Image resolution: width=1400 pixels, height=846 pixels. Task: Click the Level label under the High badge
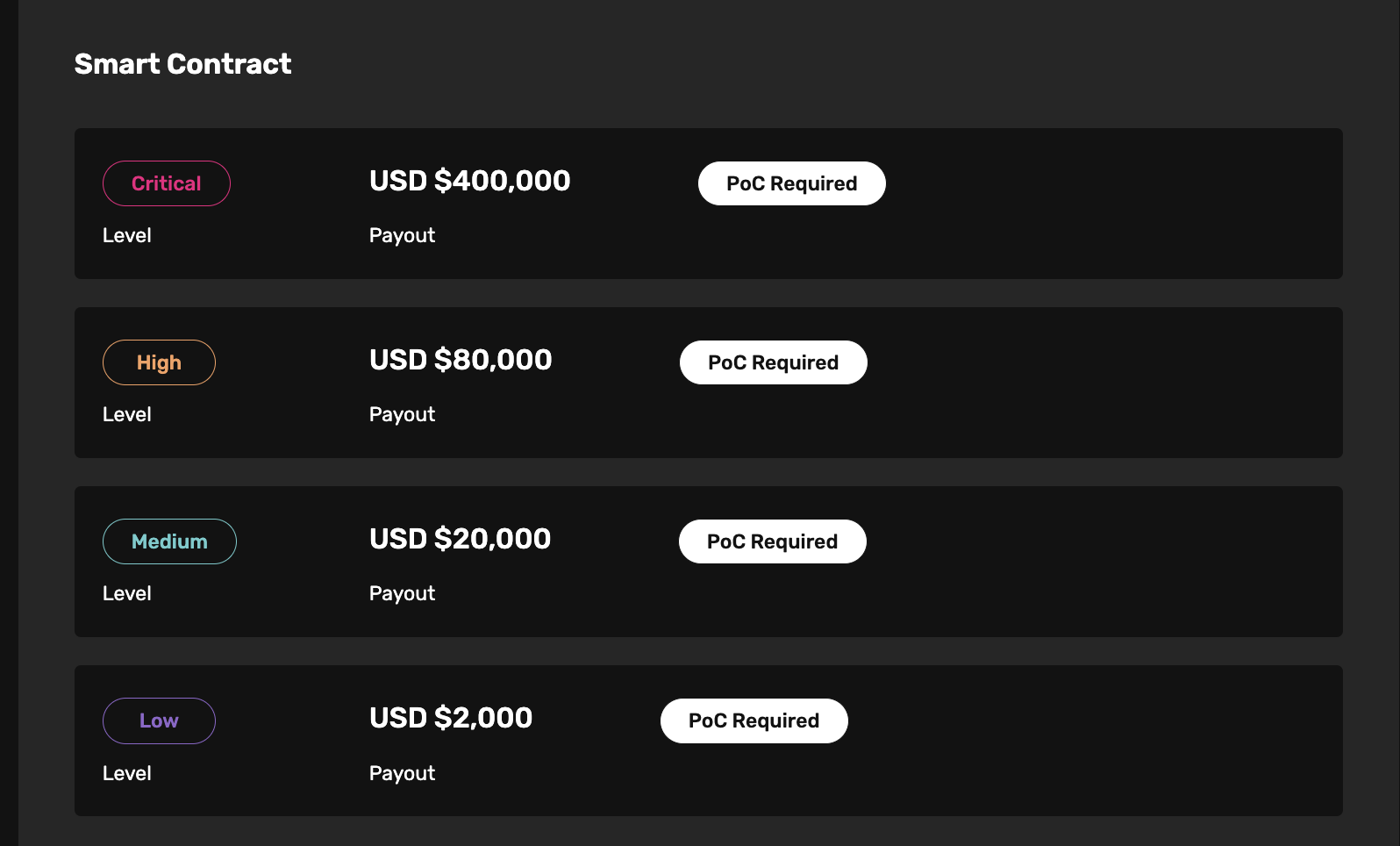pos(127,414)
